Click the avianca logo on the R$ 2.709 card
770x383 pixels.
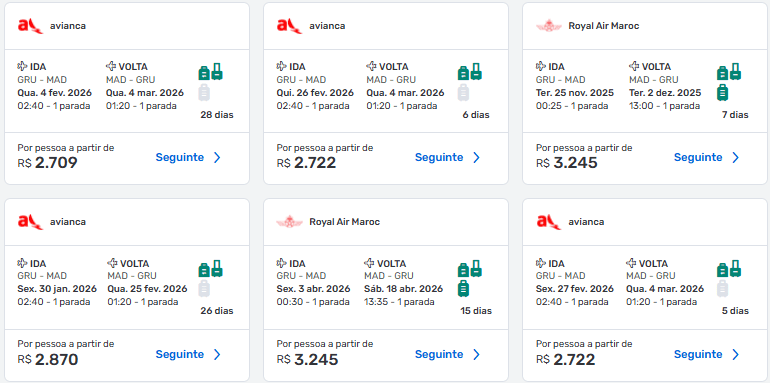pyautogui.click(x=30, y=26)
